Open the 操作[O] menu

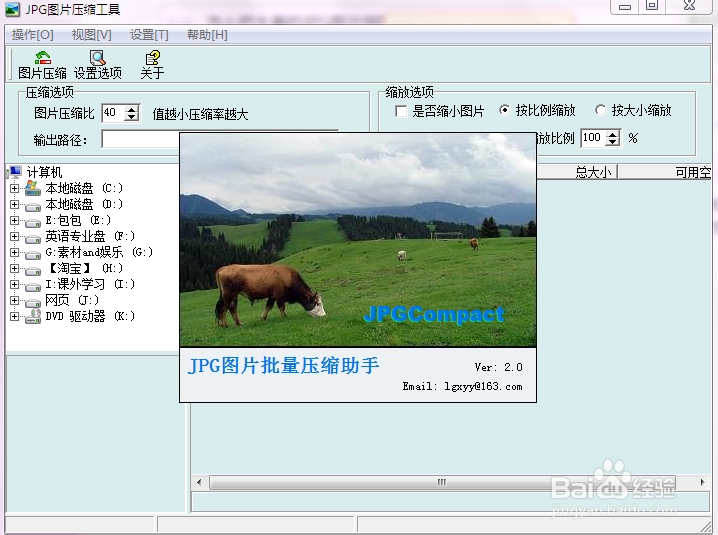coord(33,35)
